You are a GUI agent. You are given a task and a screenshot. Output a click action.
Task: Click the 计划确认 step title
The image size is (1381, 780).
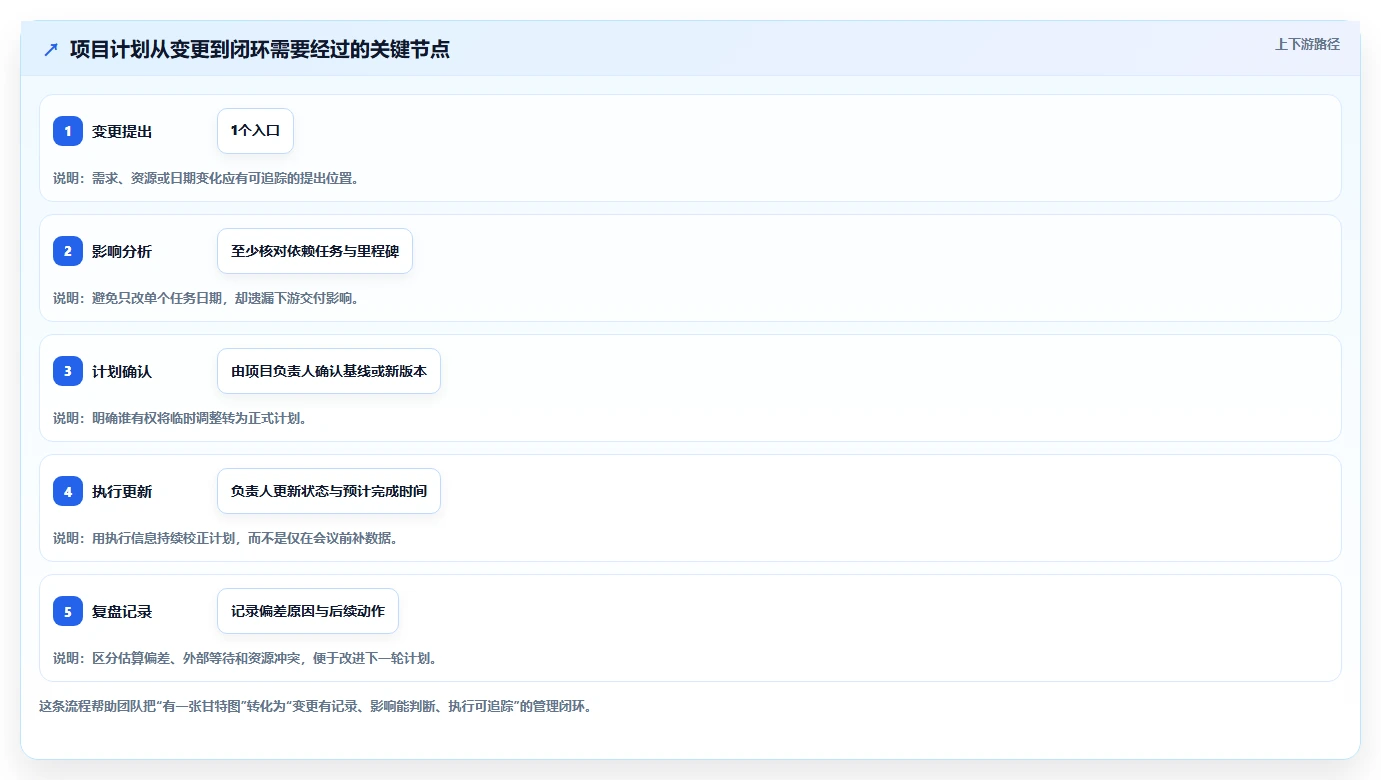click(x=122, y=371)
